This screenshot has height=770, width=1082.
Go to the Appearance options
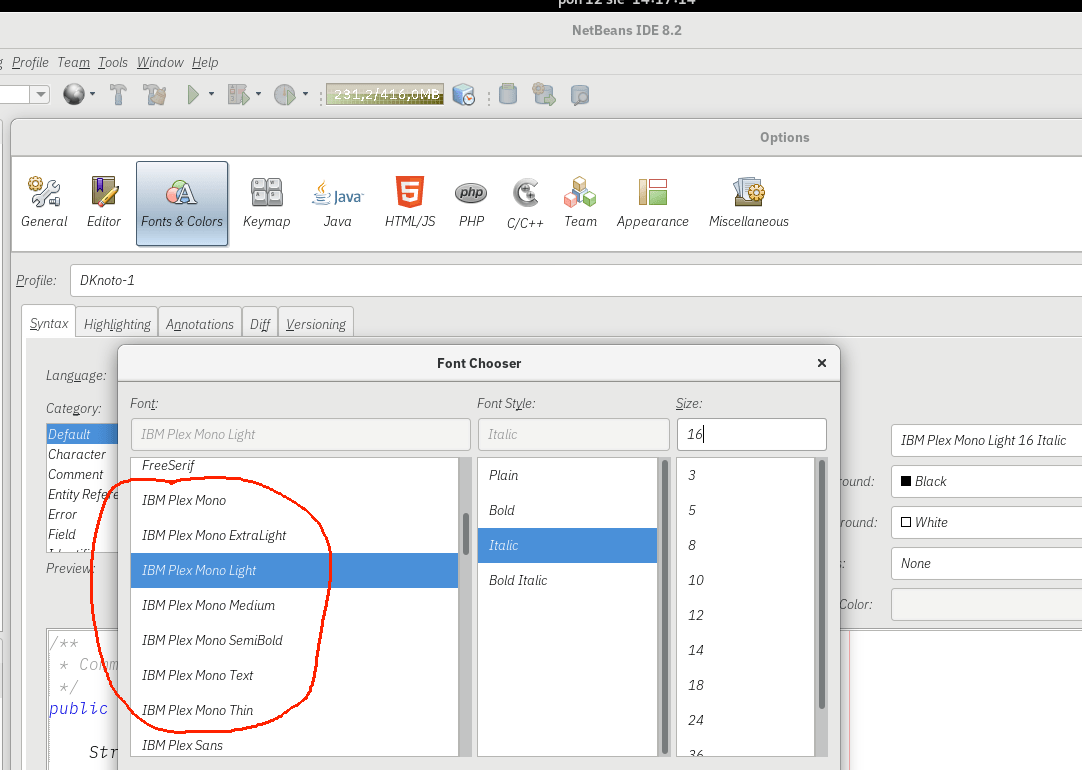coord(652,203)
